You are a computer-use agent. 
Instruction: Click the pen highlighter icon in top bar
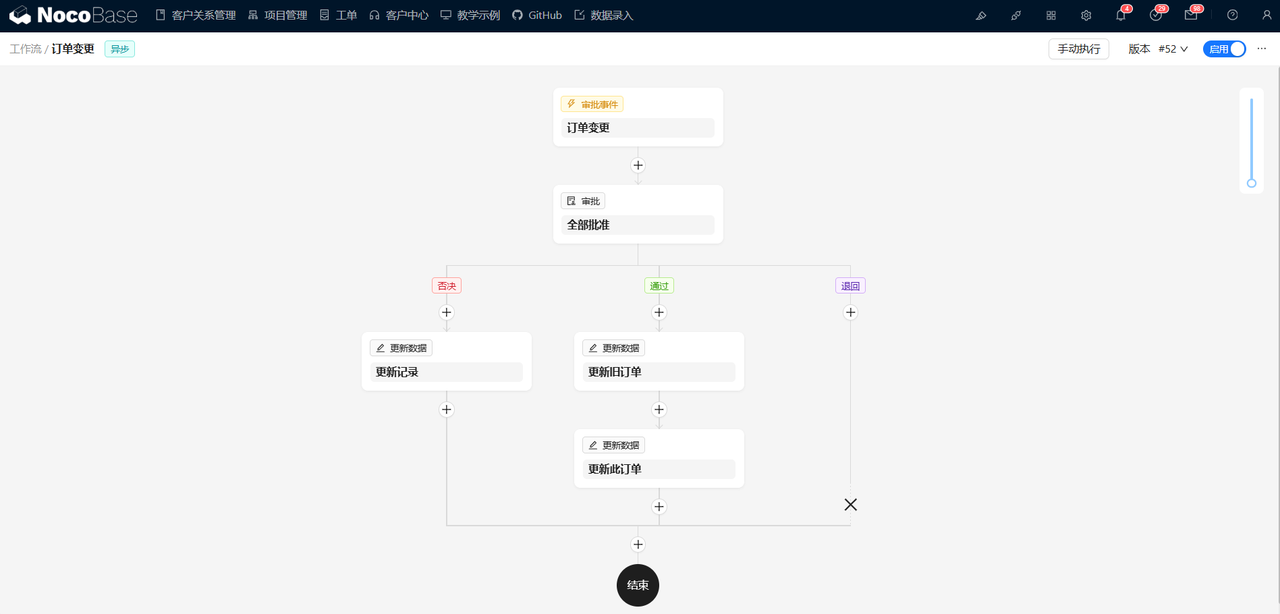point(980,15)
